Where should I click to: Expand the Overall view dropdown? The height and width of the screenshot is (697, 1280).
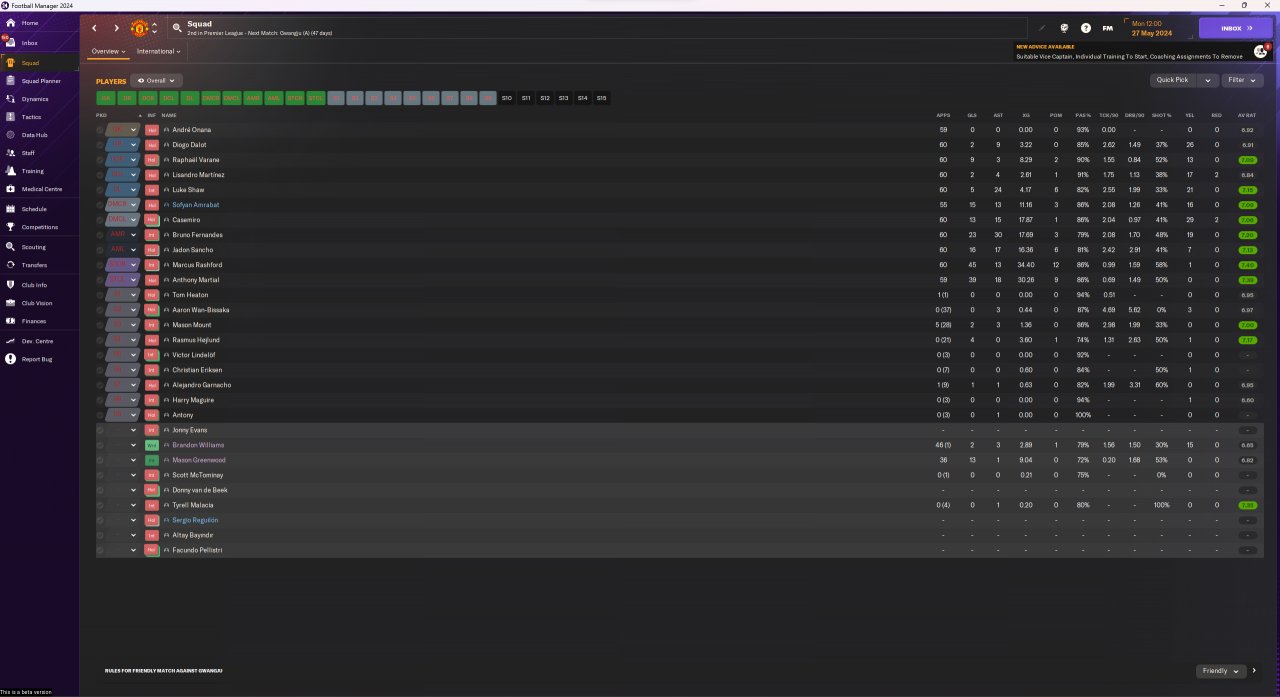[x=156, y=81]
